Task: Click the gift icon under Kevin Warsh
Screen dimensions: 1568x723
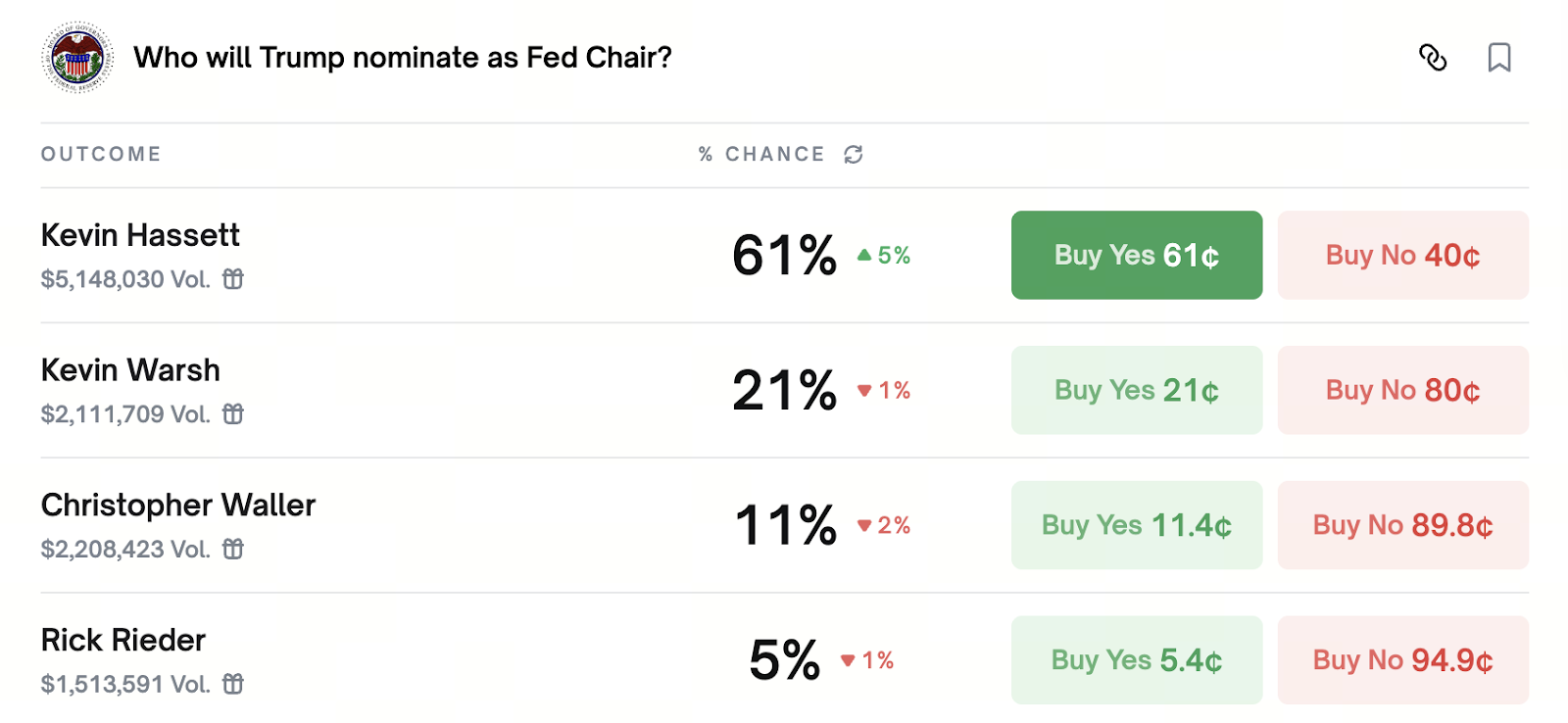Action: pos(233,414)
